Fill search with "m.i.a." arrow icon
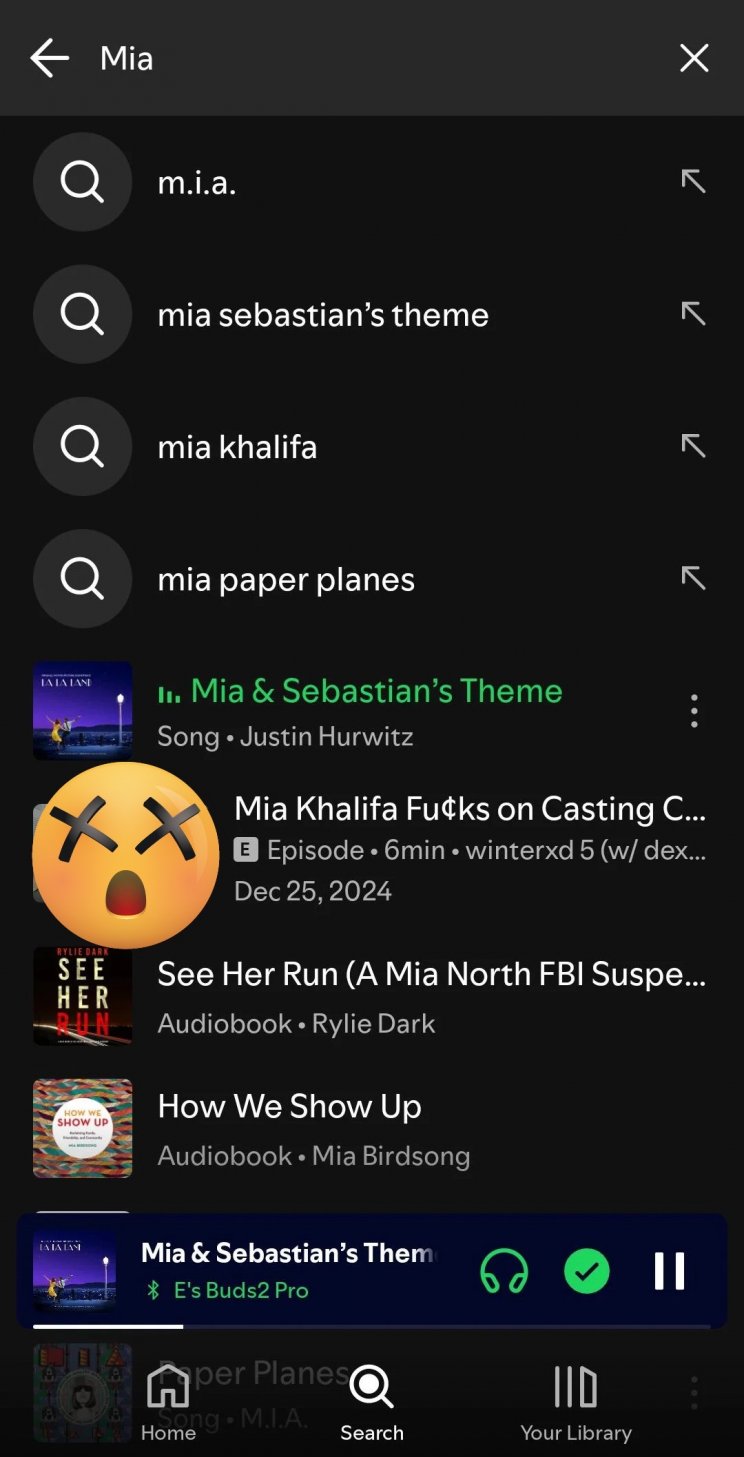This screenshot has width=744, height=1457. pyautogui.click(x=693, y=181)
